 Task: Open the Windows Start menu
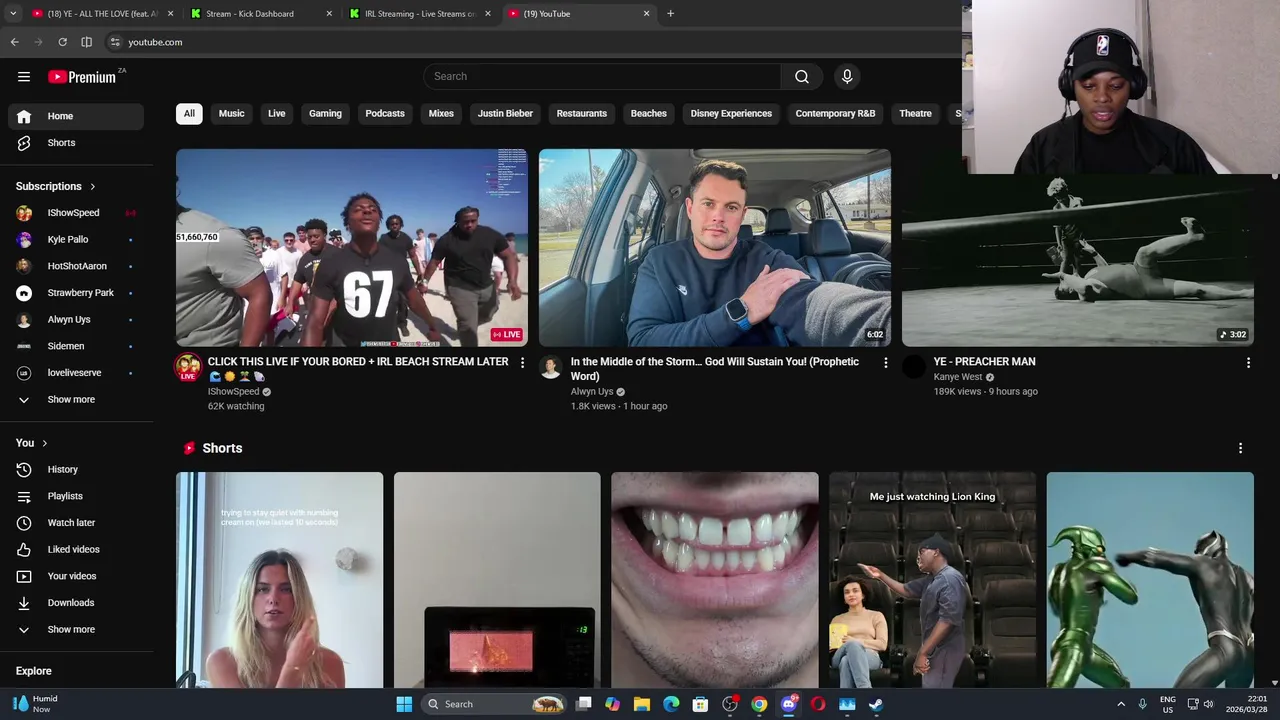coord(404,704)
